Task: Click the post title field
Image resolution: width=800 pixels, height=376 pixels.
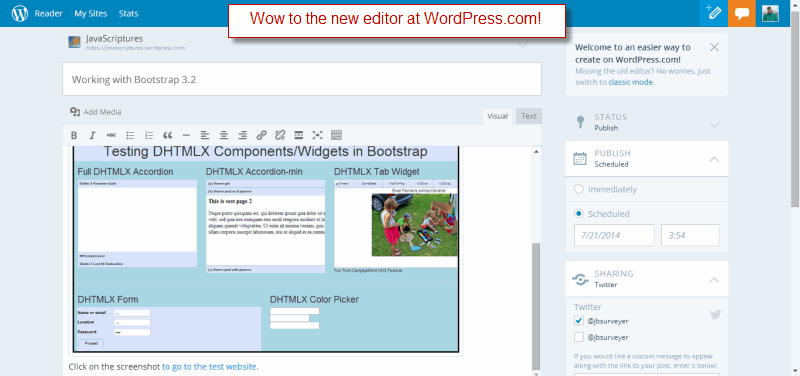Action: pyautogui.click(x=302, y=79)
